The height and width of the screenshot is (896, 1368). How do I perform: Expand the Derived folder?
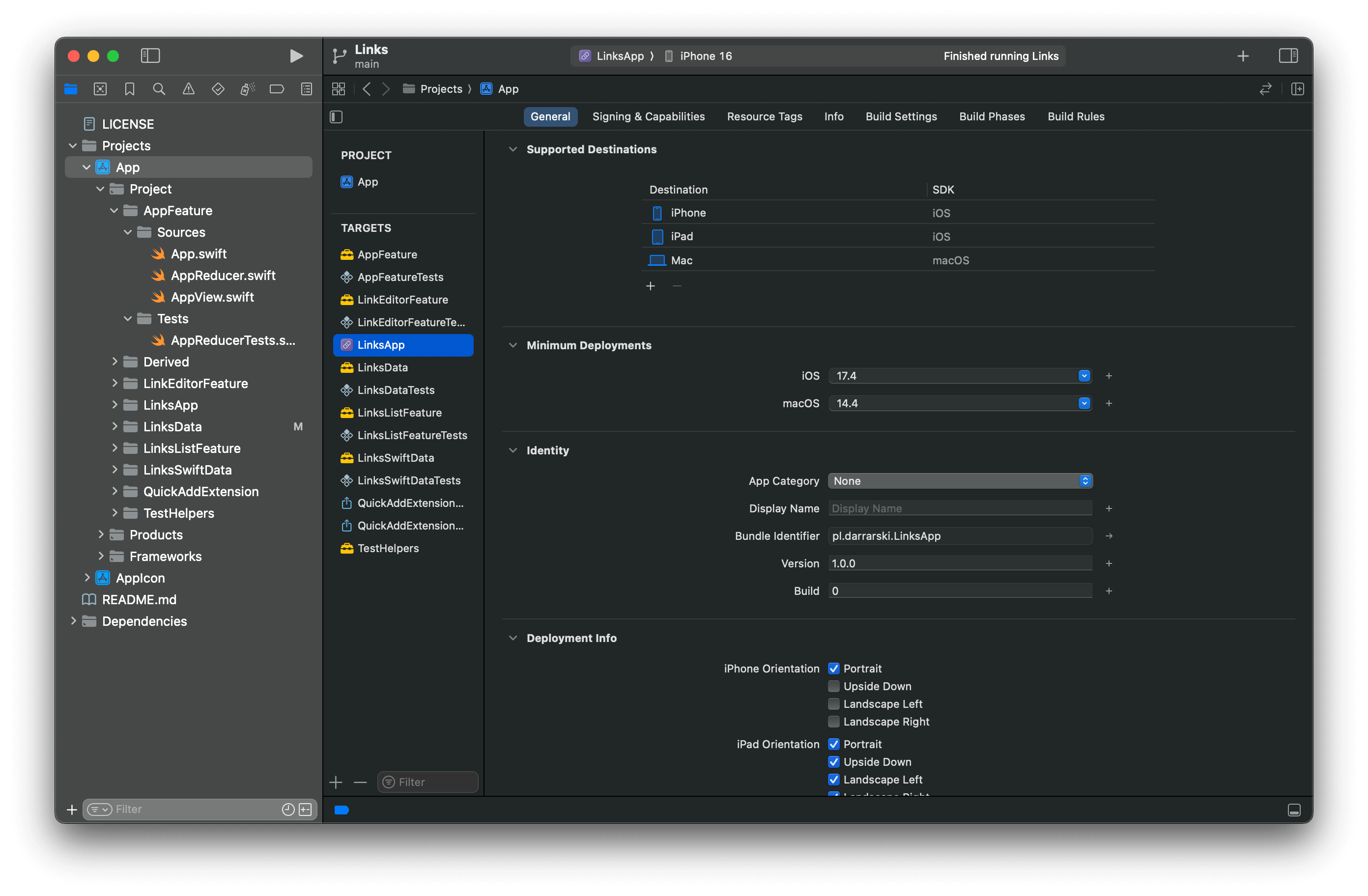click(114, 362)
